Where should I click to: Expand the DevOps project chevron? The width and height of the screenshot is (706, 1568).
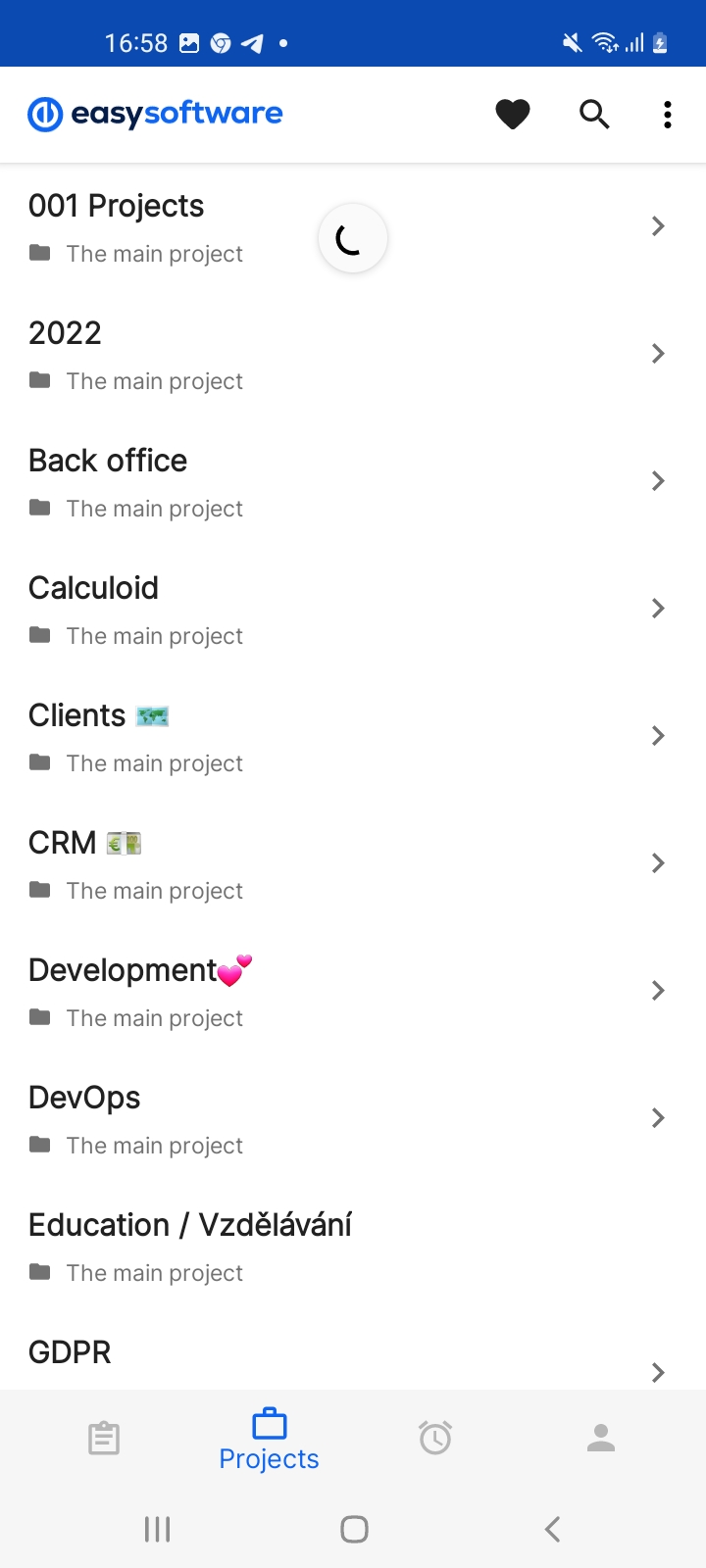tap(658, 1118)
